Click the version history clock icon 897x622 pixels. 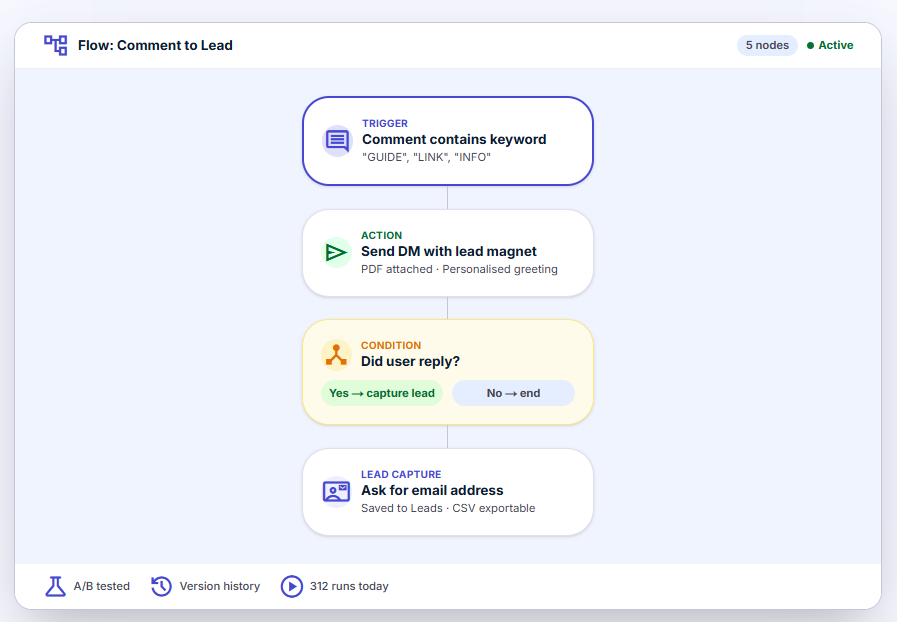tap(161, 587)
